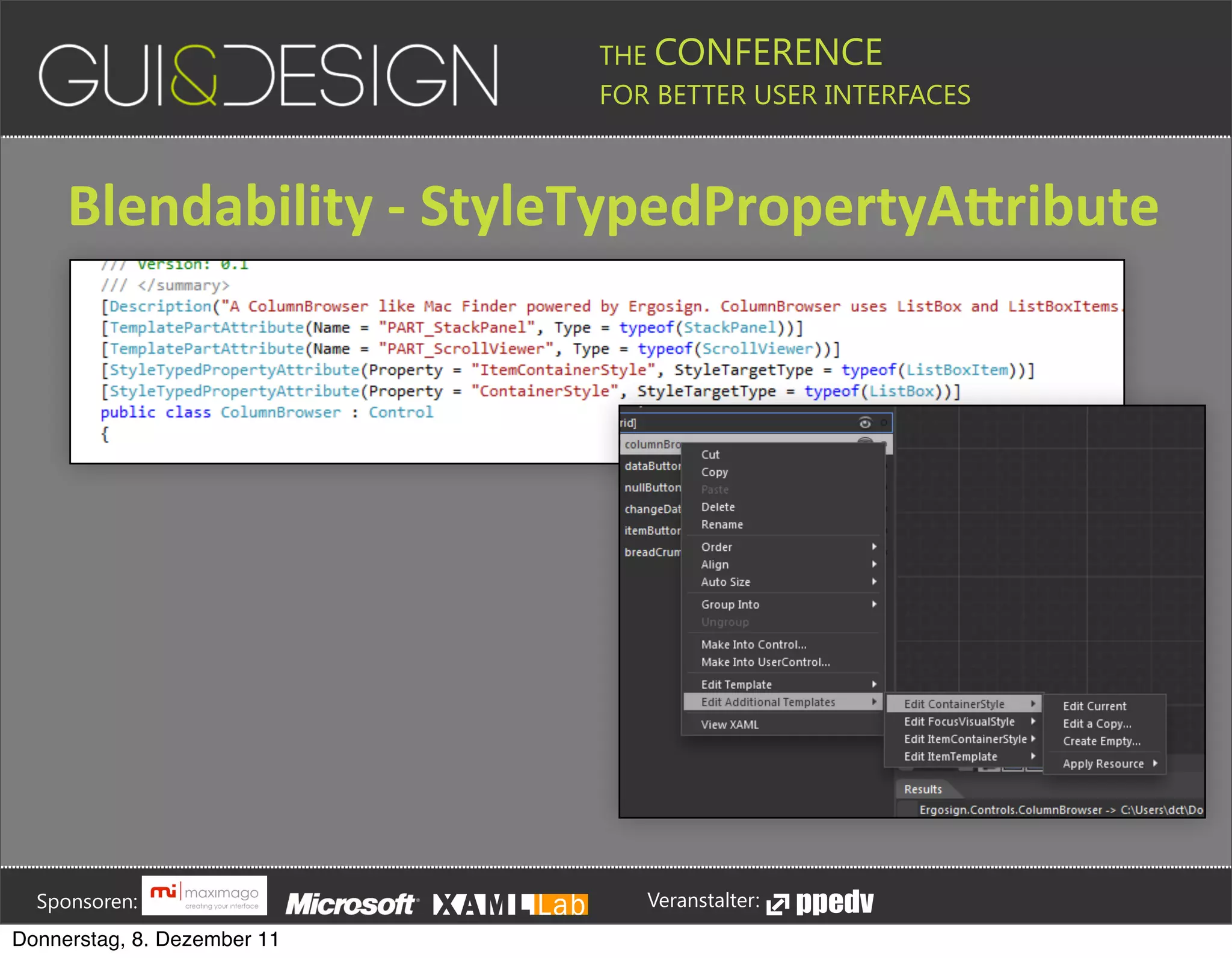Click the '/// </summary>' comment line
The height and width of the screenshot is (958, 1232).
[x=165, y=285]
